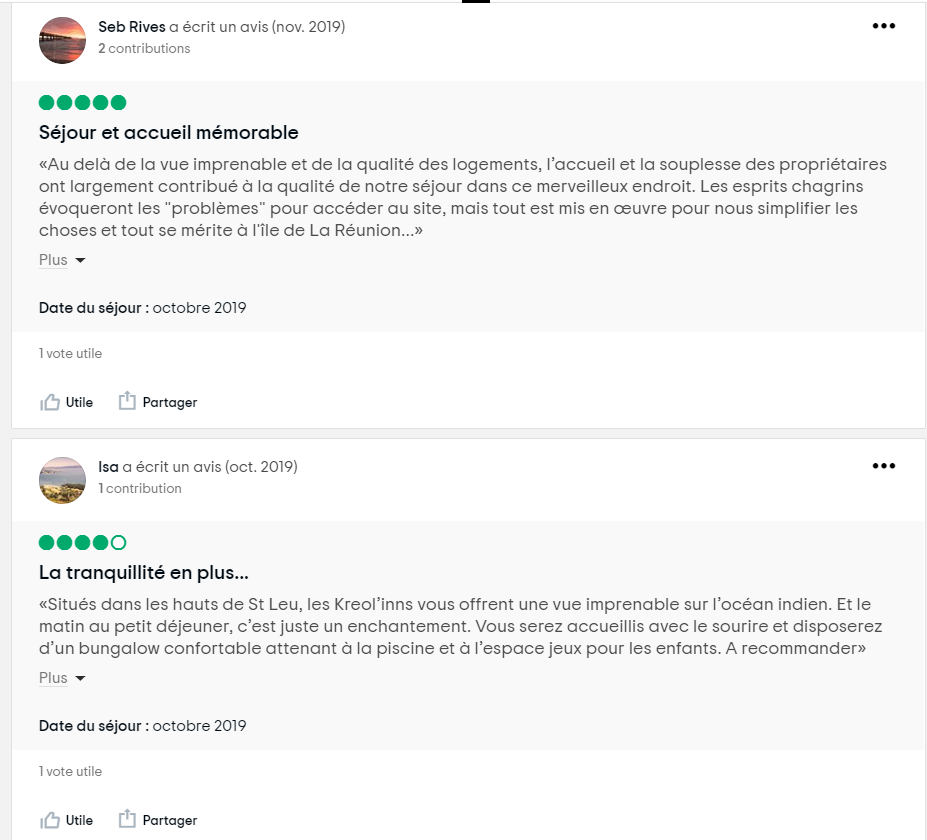The height and width of the screenshot is (840, 927).
Task: Open three-dot menu on Seb Rives' review
Action: click(883, 26)
